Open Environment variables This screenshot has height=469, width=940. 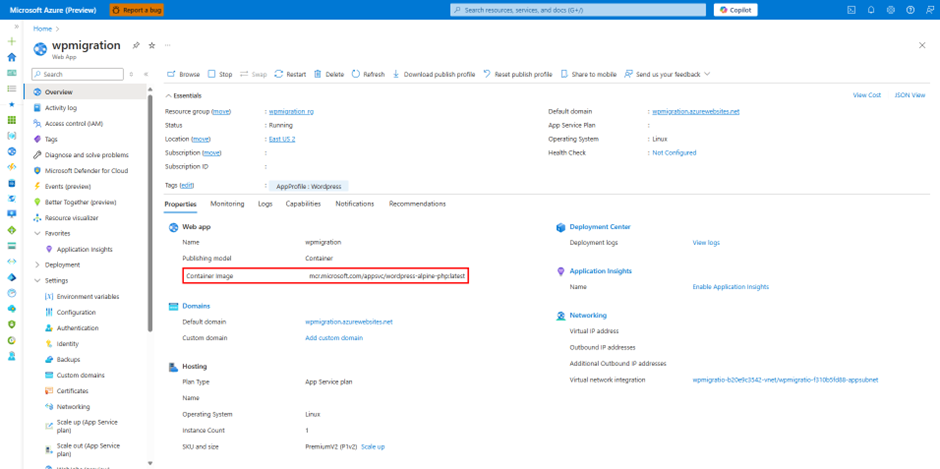click(x=89, y=297)
